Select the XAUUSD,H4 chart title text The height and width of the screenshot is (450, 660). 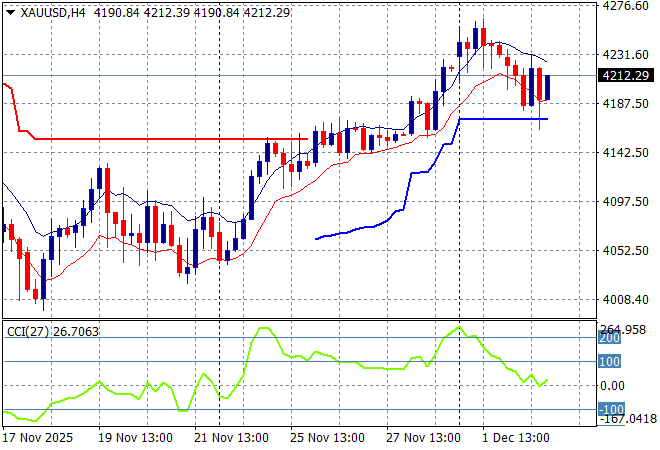[52, 11]
